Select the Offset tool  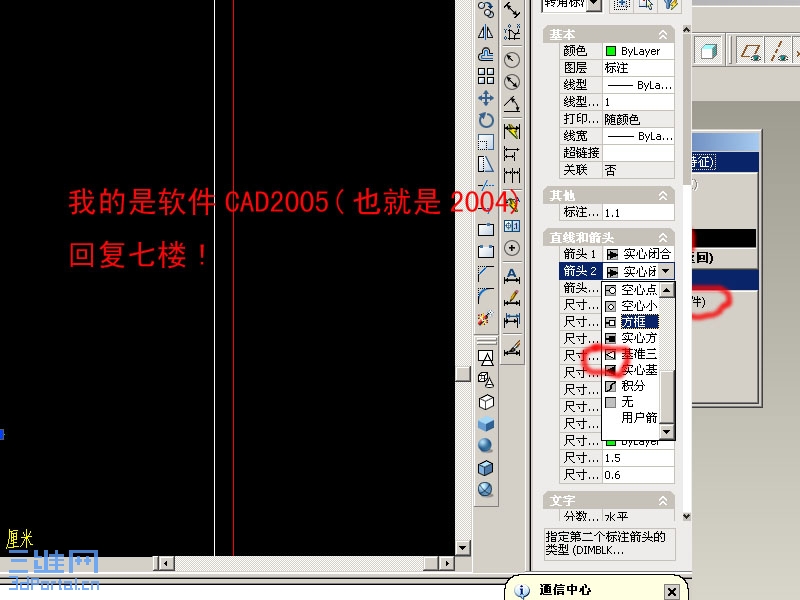click(x=486, y=54)
